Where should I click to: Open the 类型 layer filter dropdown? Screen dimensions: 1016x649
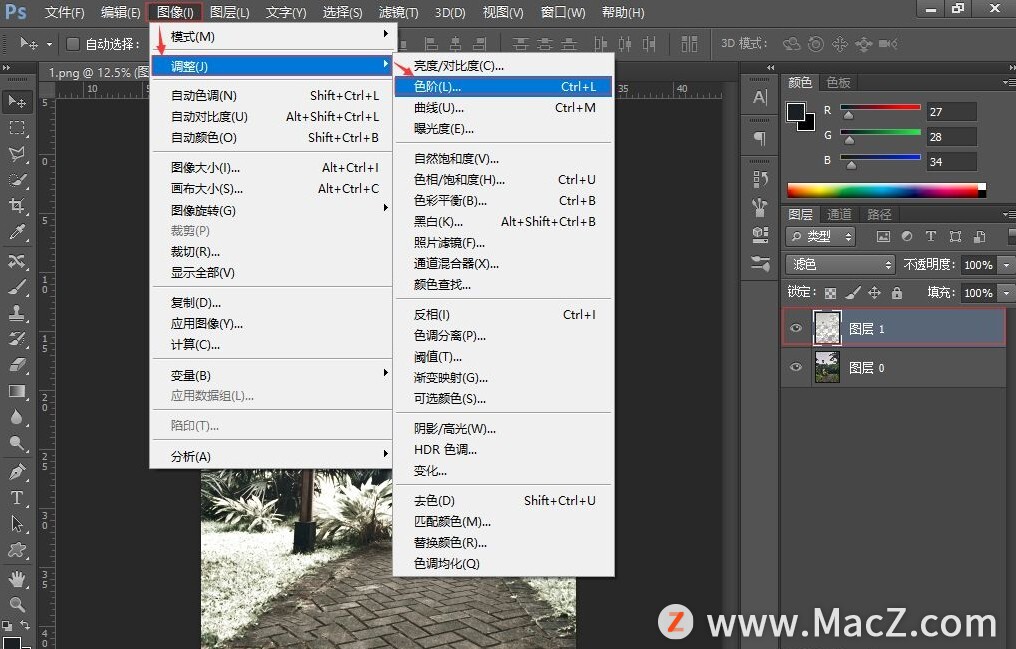[x=820, y=236]
